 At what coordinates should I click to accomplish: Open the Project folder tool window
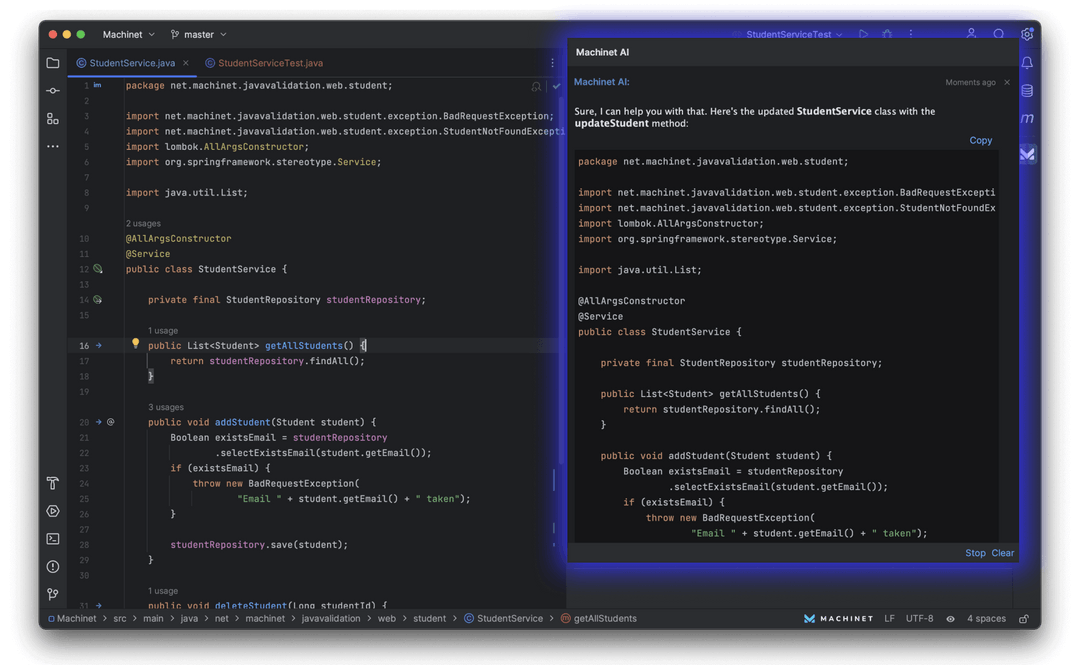pos(53,63)
